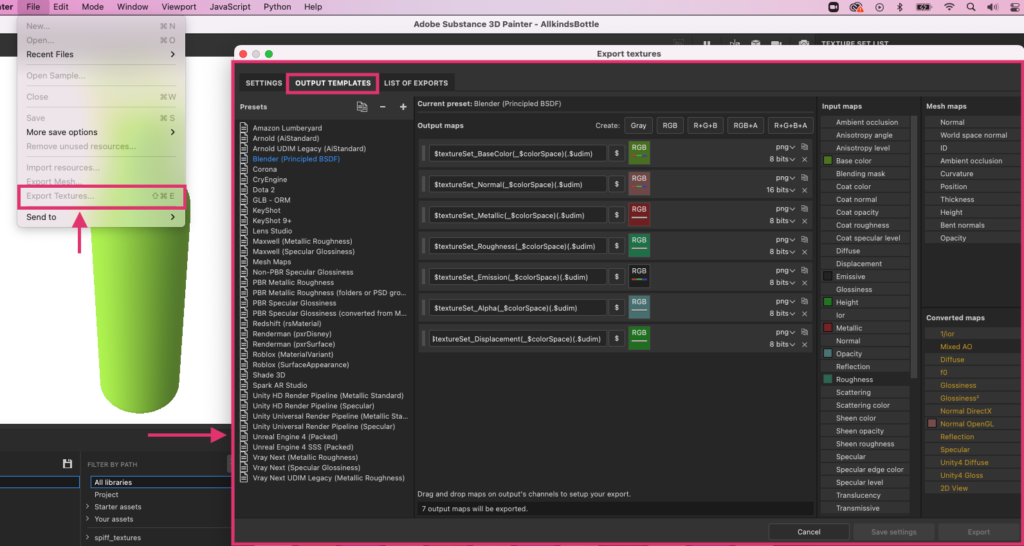Create an R+G+B output map
Image resolution: width=1024 pixels, height=546 pixels.
coord(705,125)
